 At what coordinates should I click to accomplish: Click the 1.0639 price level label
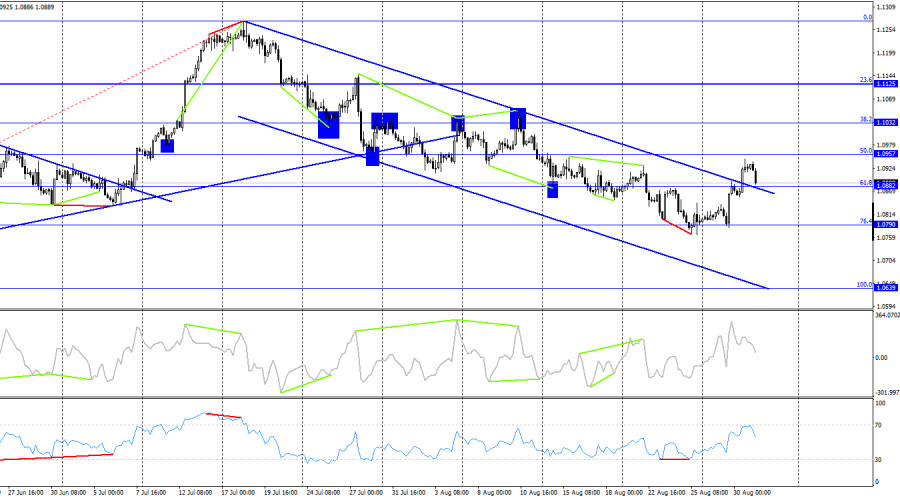pyautogui.click(x=886, y=288)
